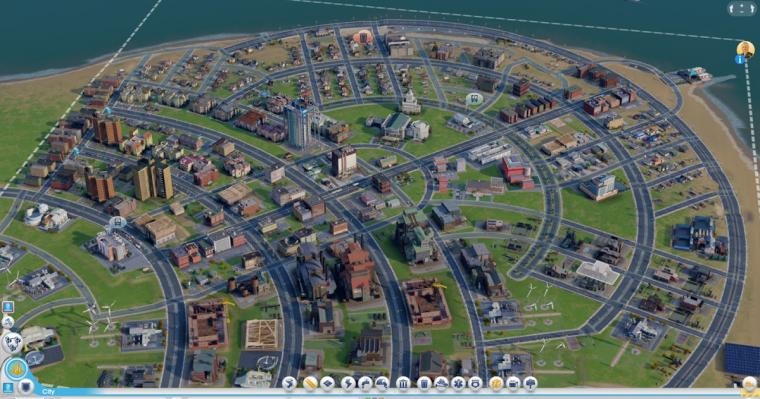Viewport: 760px width, 399px height.
Task: Select the curved Roads tool icon
Action: [289, 383]
